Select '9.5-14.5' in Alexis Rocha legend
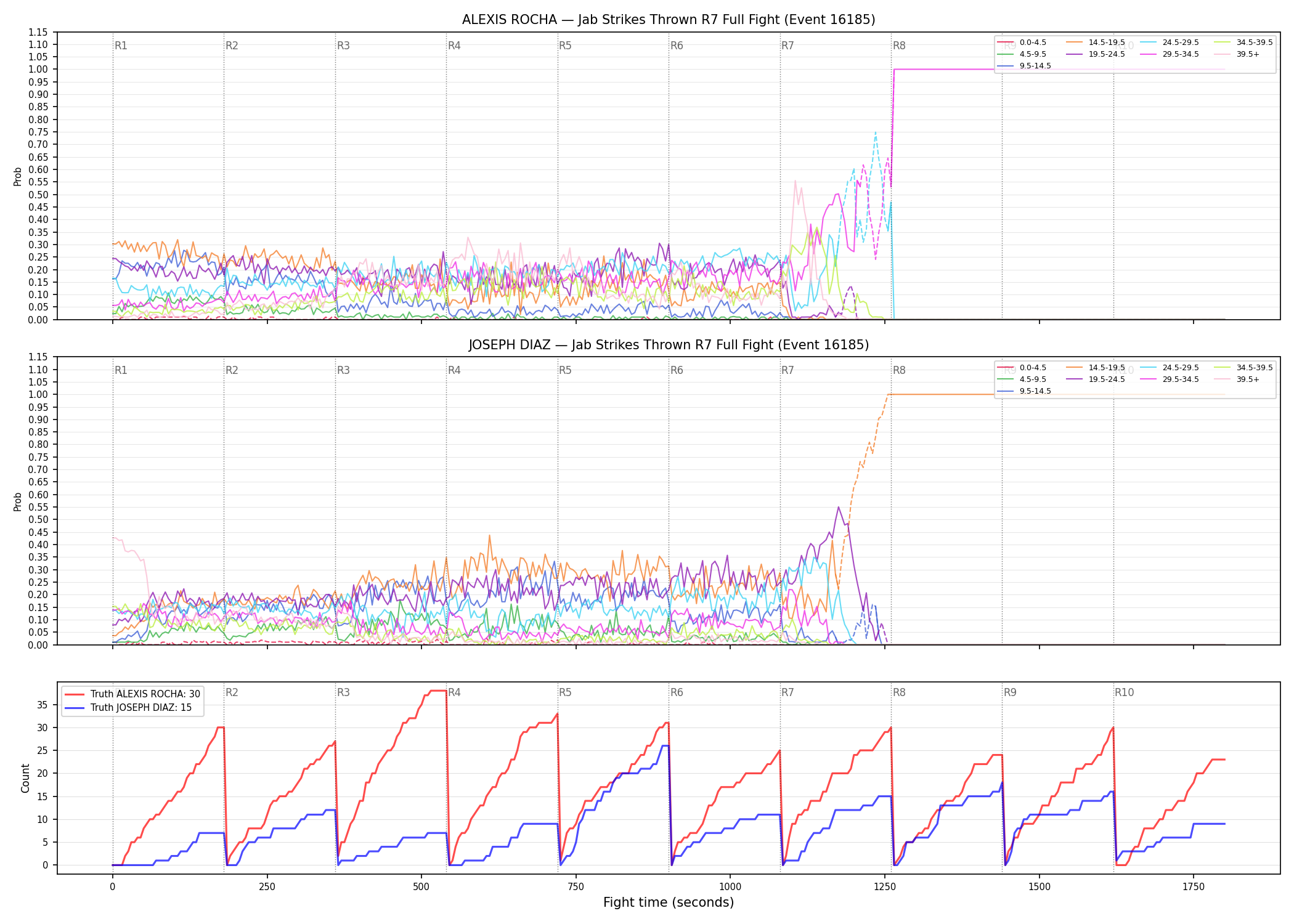 [x=1024, y=66]
